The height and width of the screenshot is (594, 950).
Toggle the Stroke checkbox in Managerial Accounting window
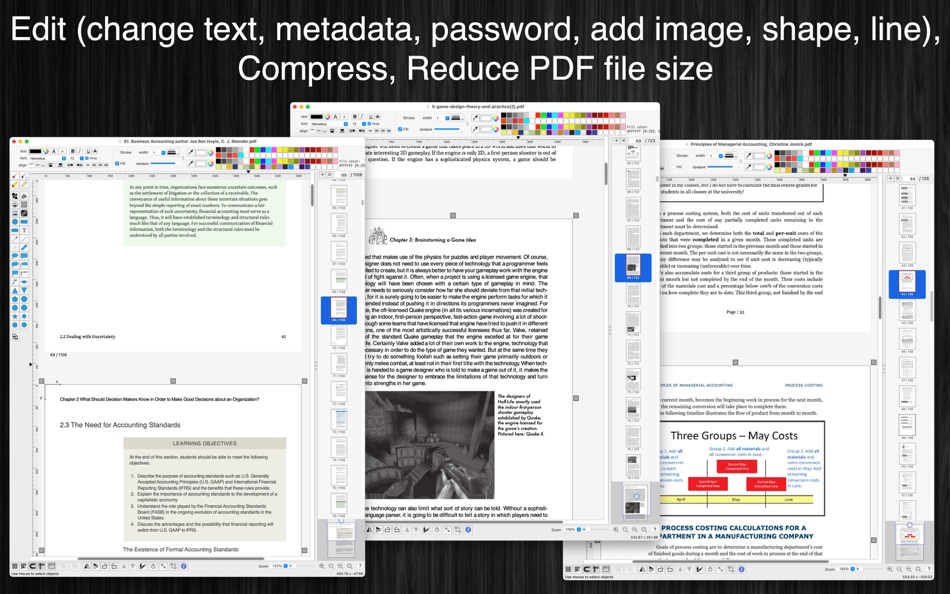[673, 156]
